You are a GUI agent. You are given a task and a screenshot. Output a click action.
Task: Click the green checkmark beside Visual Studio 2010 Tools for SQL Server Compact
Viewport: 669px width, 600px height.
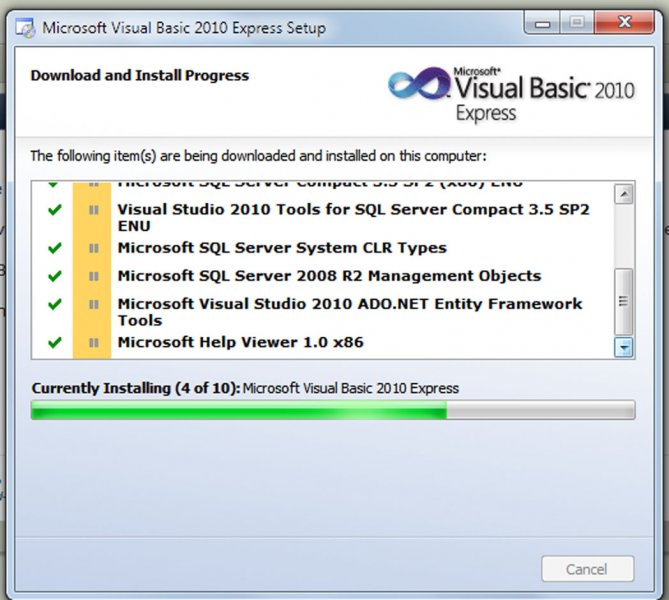pos(55,210)
